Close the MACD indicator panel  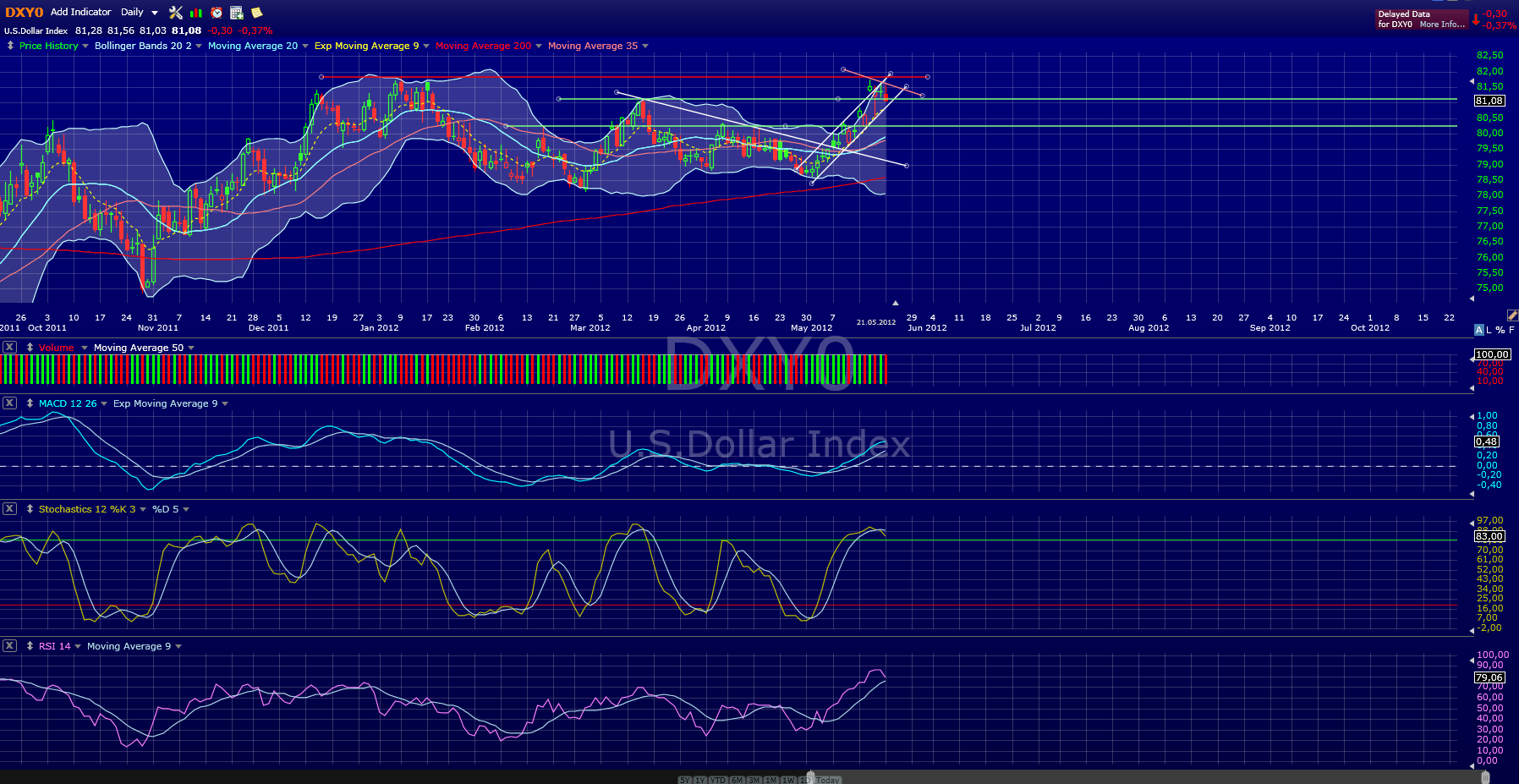tap(9, 403)
